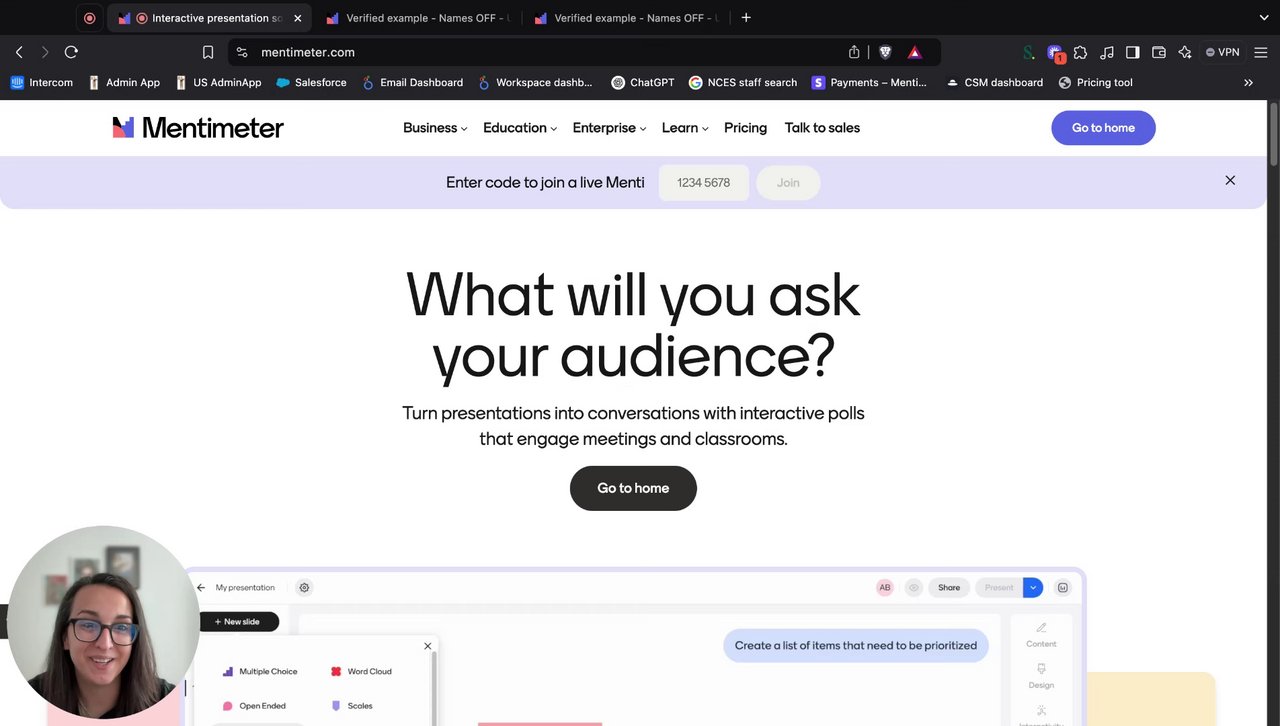Image resolution: width=1280 pixels, height=726 pixels.
Task: Click the Share button in the preview
Action: coord(949,587)
